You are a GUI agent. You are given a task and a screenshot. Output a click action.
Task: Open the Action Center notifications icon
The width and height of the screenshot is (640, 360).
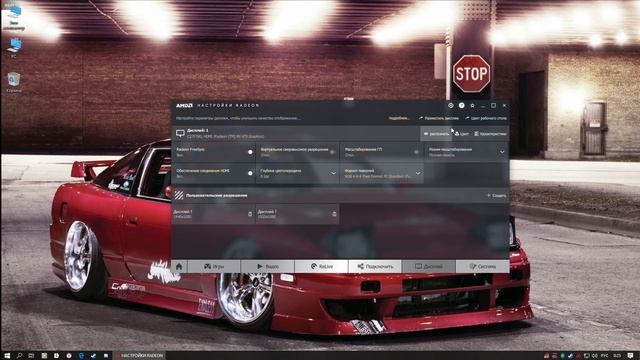pyautogui.click(x=630, y=356)
